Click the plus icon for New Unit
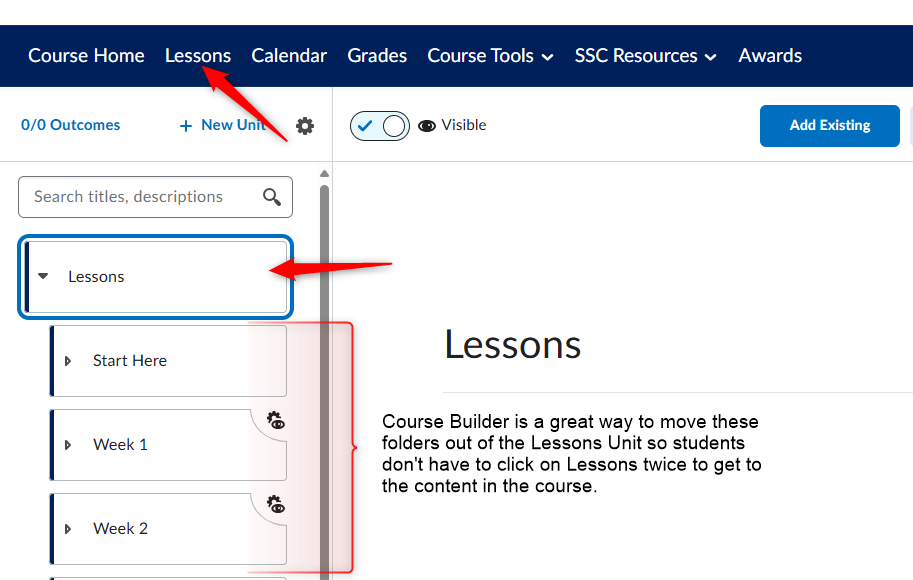This screenshot has height=580, width=913. click(186, 126)
